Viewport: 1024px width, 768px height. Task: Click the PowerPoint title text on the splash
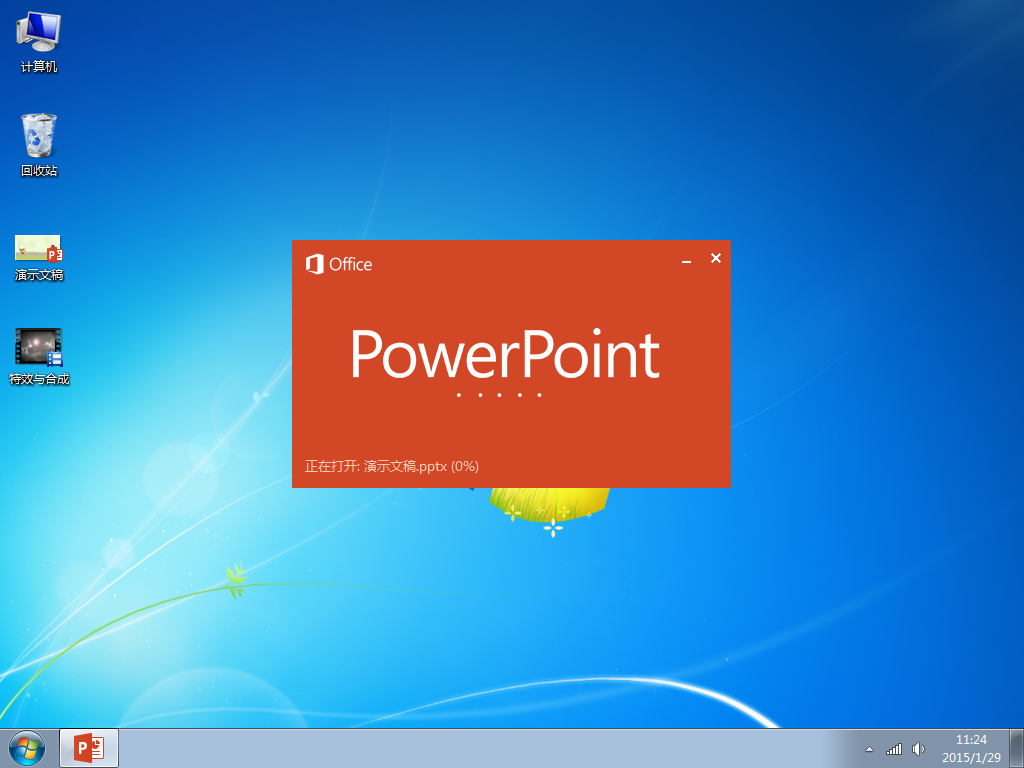[505, 354]
